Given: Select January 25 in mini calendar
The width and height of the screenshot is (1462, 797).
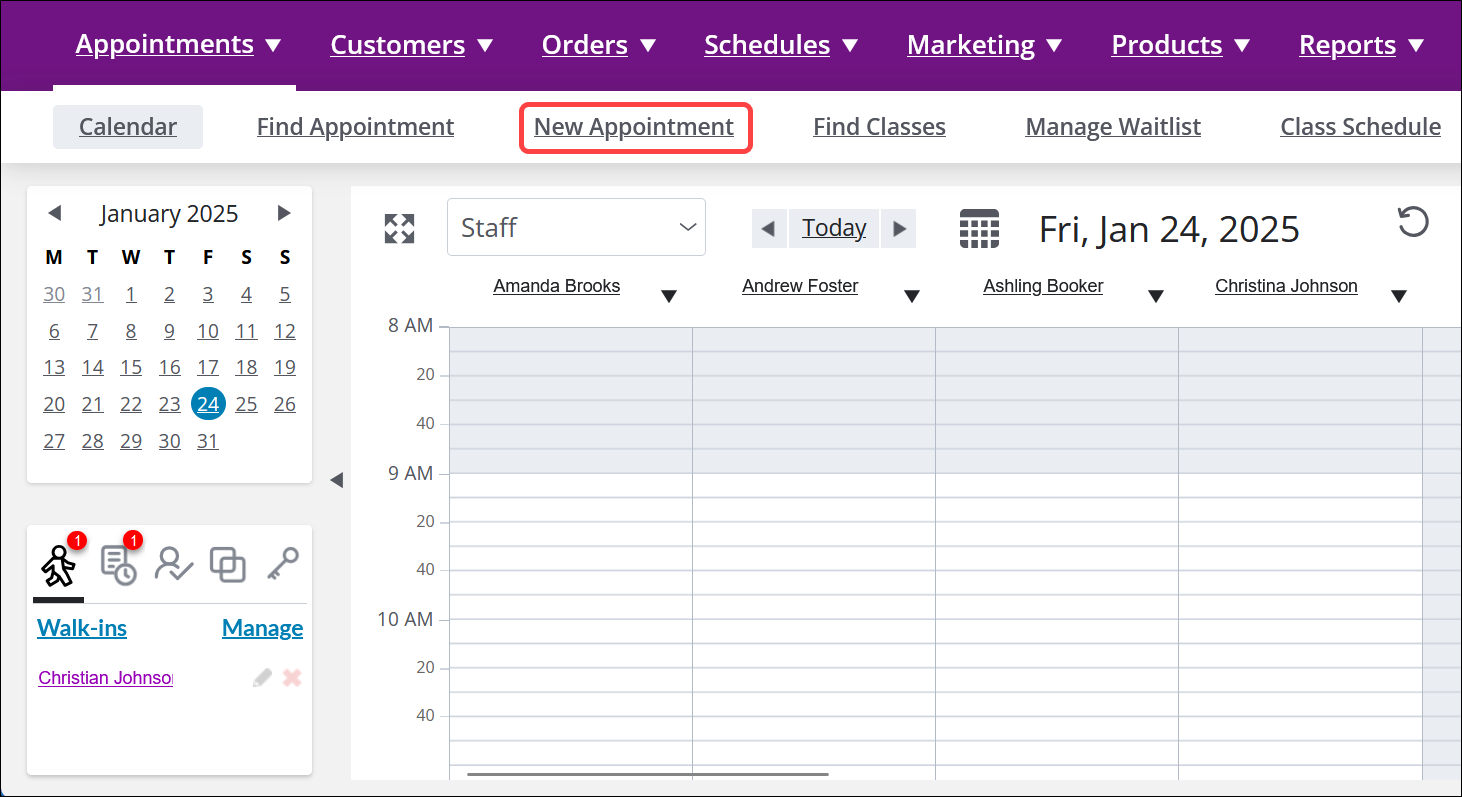Looking at the screenshot, I should 246,404.
